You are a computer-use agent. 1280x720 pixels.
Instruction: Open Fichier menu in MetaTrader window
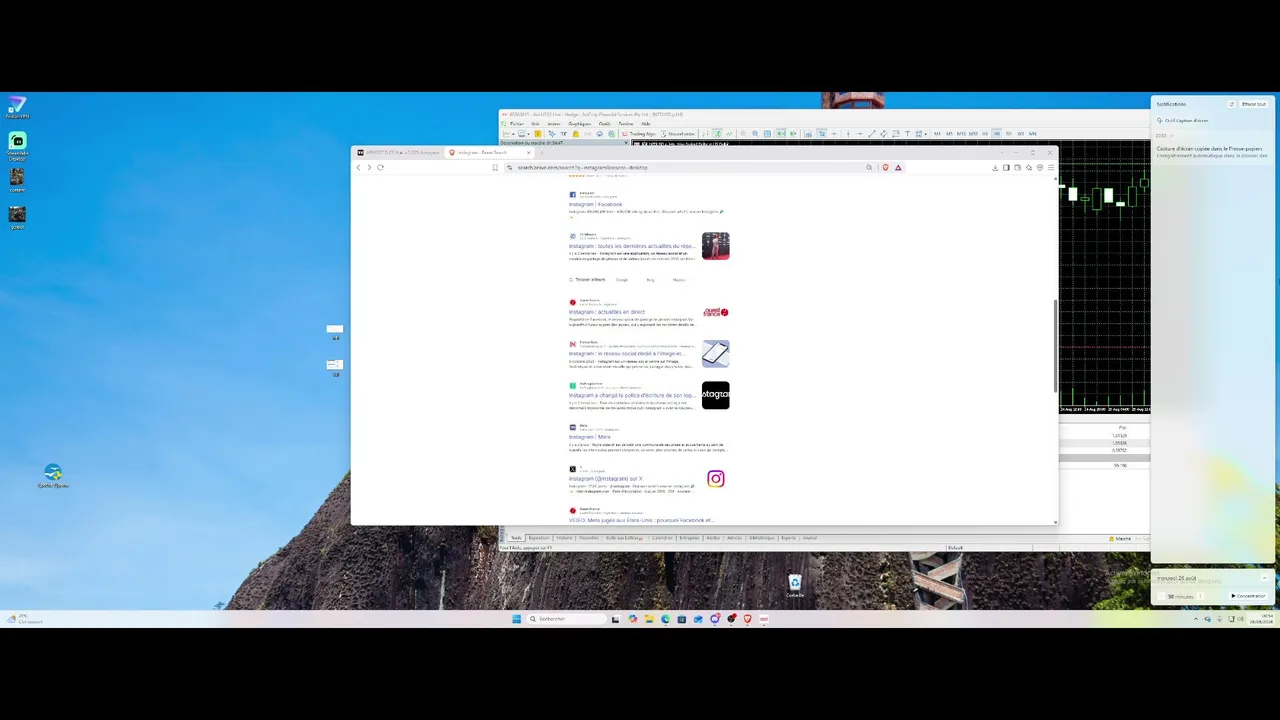tap(517, 124)
